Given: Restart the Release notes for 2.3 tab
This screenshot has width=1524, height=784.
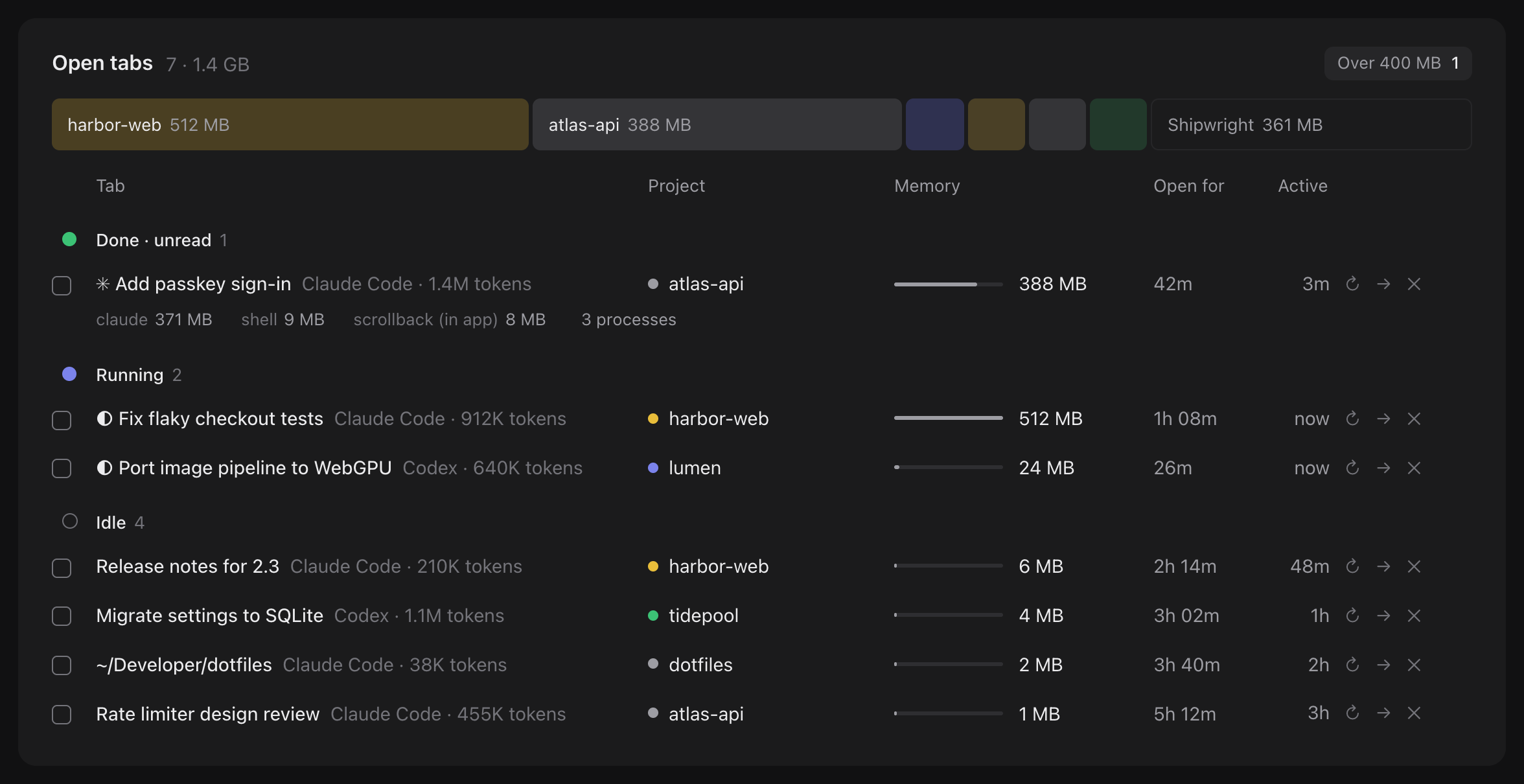Looking at the screenshot, I should 1352,566.
